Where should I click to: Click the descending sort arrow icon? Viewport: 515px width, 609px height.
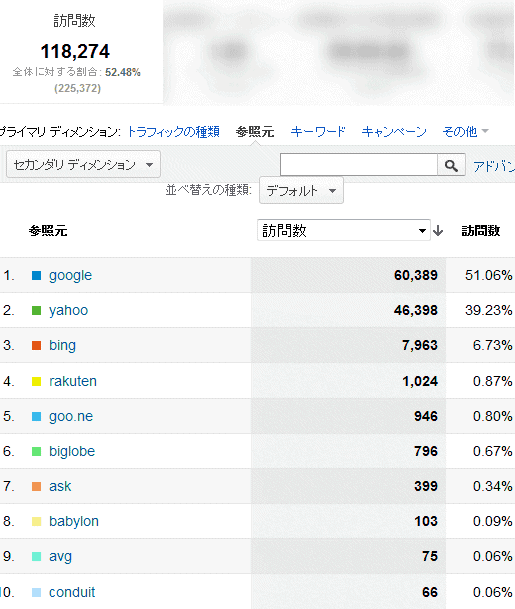coord(438,231)
